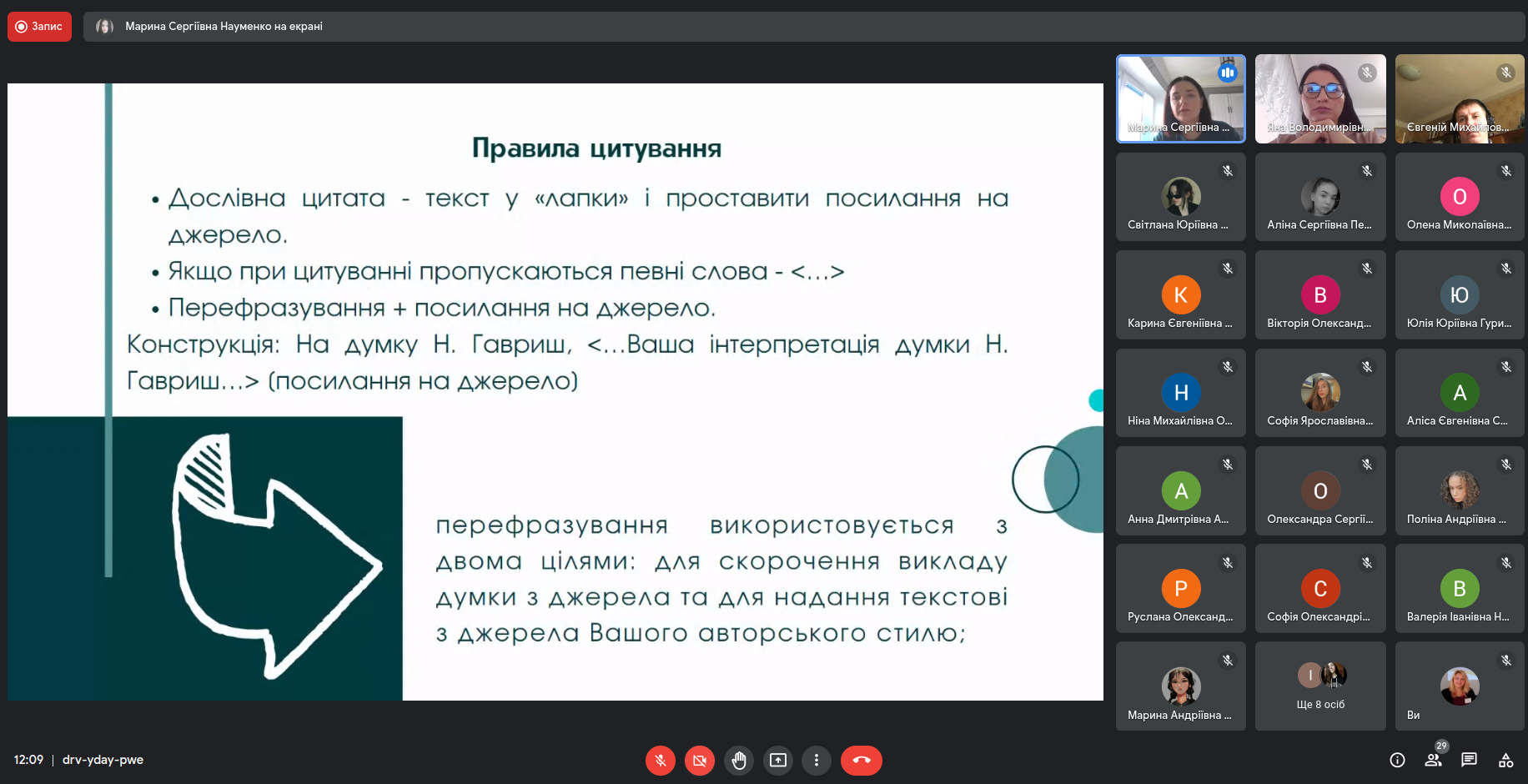The width and height of the screenshot is (1528, 784).
Task: Select Яна Володимирівна's video tile
Action: [1320, 99]
